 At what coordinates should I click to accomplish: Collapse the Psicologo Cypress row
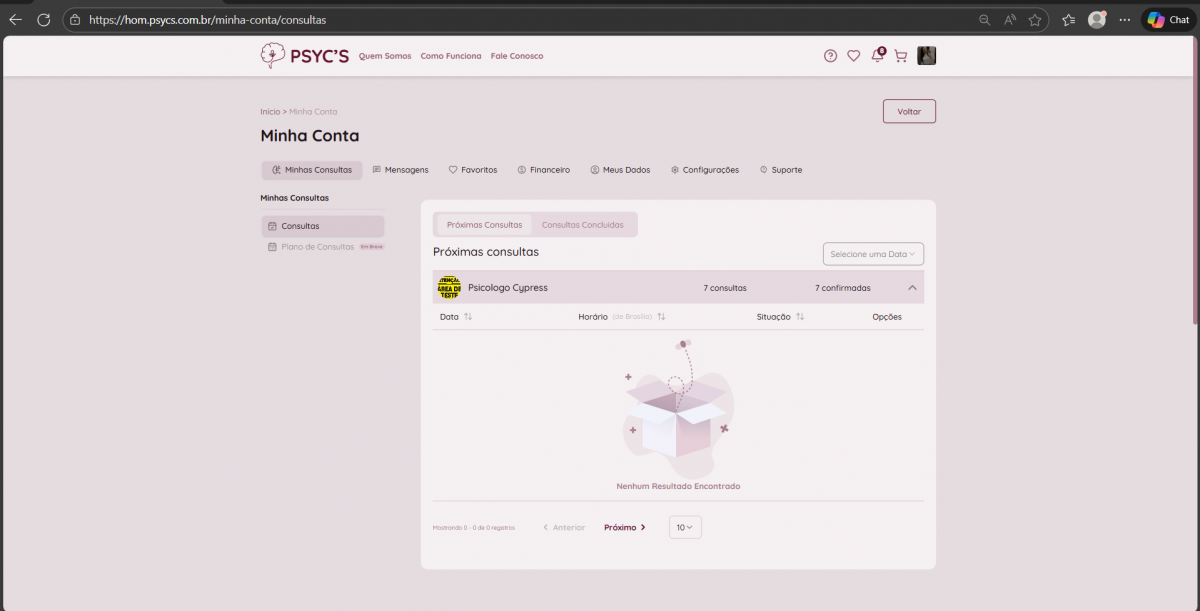point(912,288)
